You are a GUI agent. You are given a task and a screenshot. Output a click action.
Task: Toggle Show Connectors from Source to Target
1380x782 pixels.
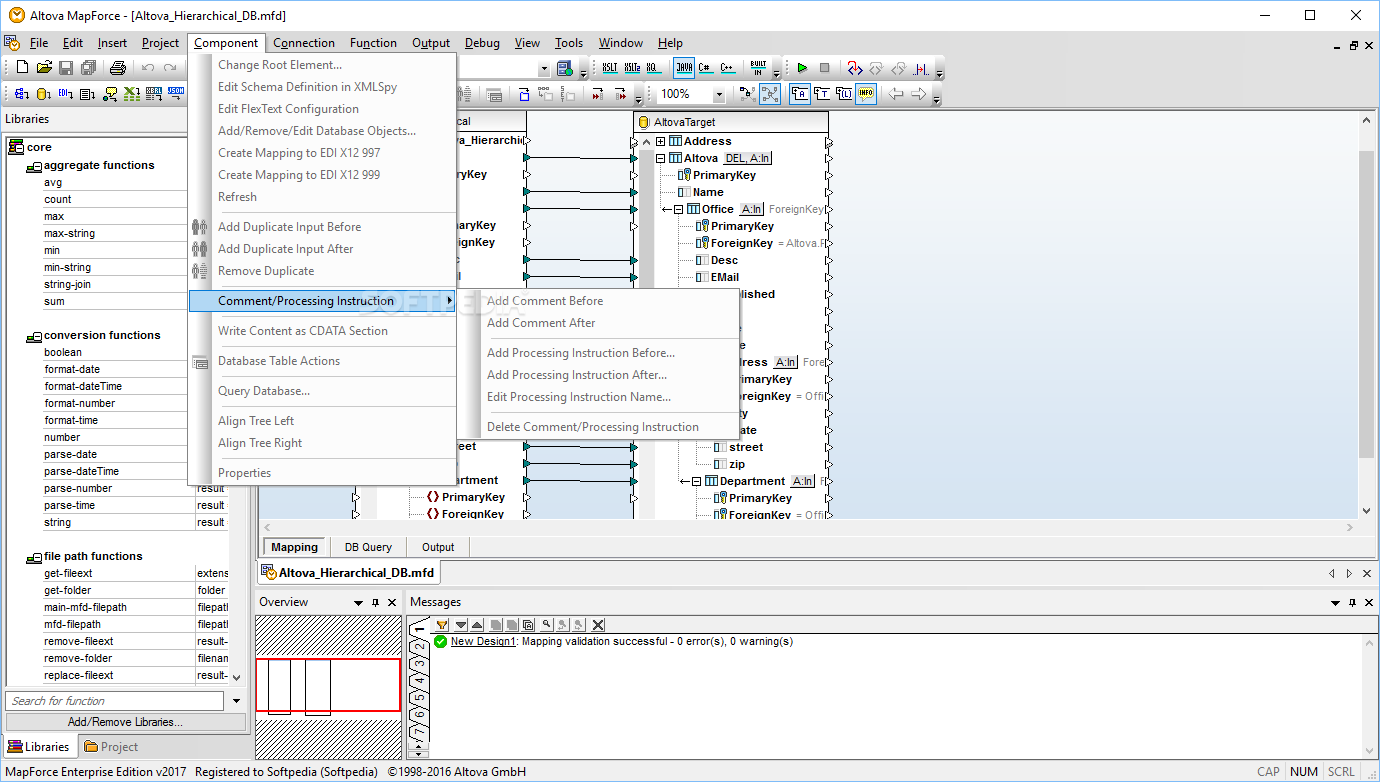pyautogui.click(x=770, y=94)
